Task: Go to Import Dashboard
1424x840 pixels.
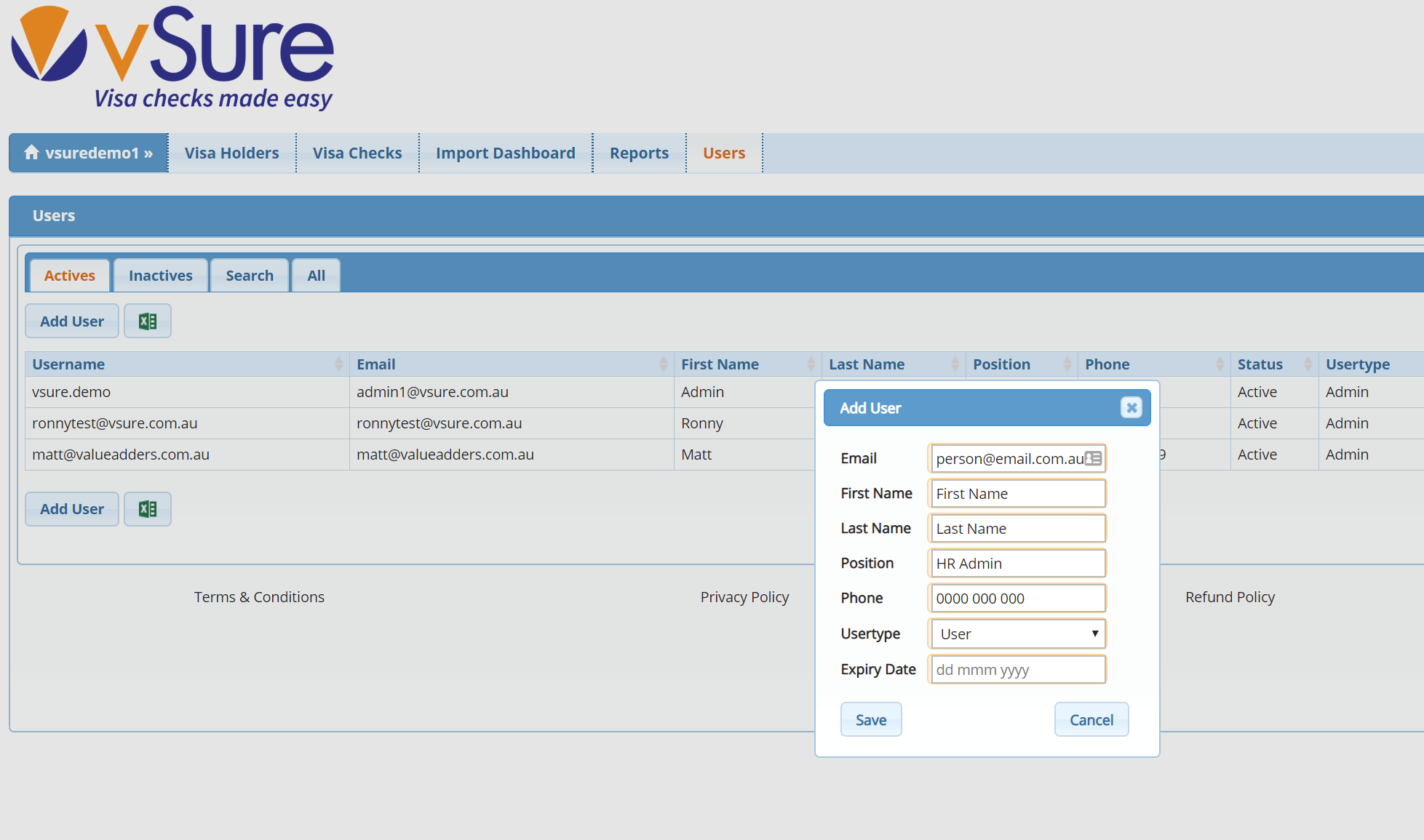Action: click(506, 153)
